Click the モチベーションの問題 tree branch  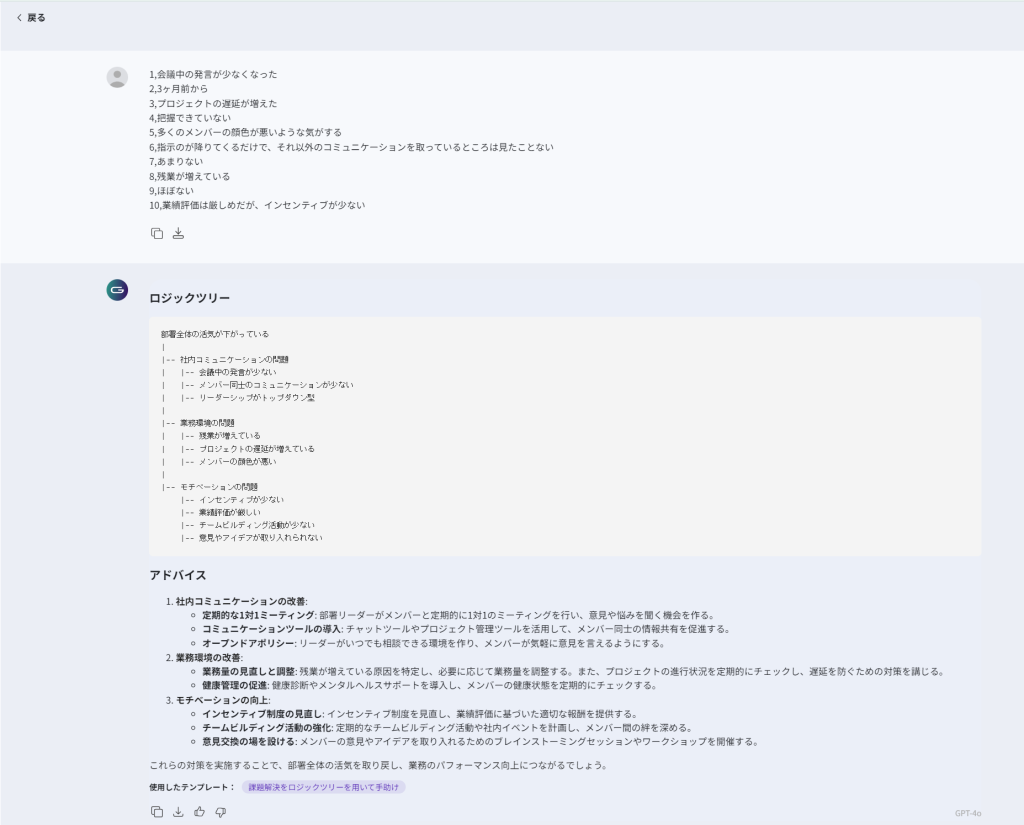tap(218, 487)
